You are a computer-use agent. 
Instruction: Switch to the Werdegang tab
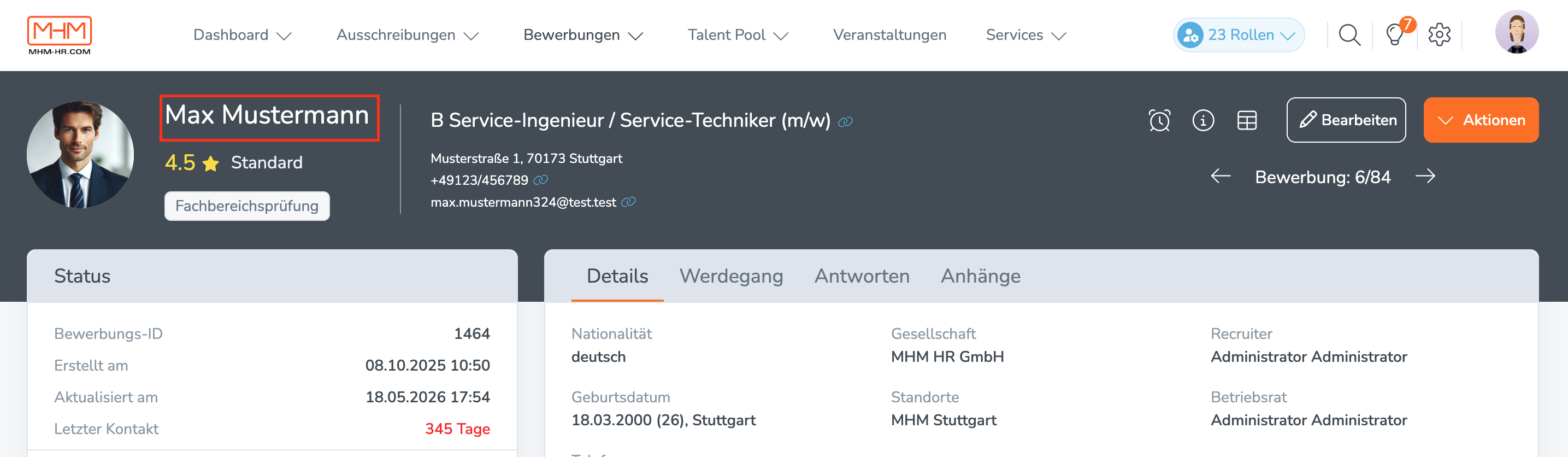(731, 276)
